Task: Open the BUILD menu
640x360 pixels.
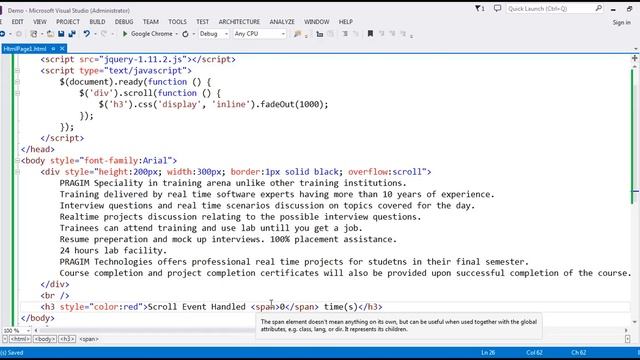Action: click(x=97, y=22)
